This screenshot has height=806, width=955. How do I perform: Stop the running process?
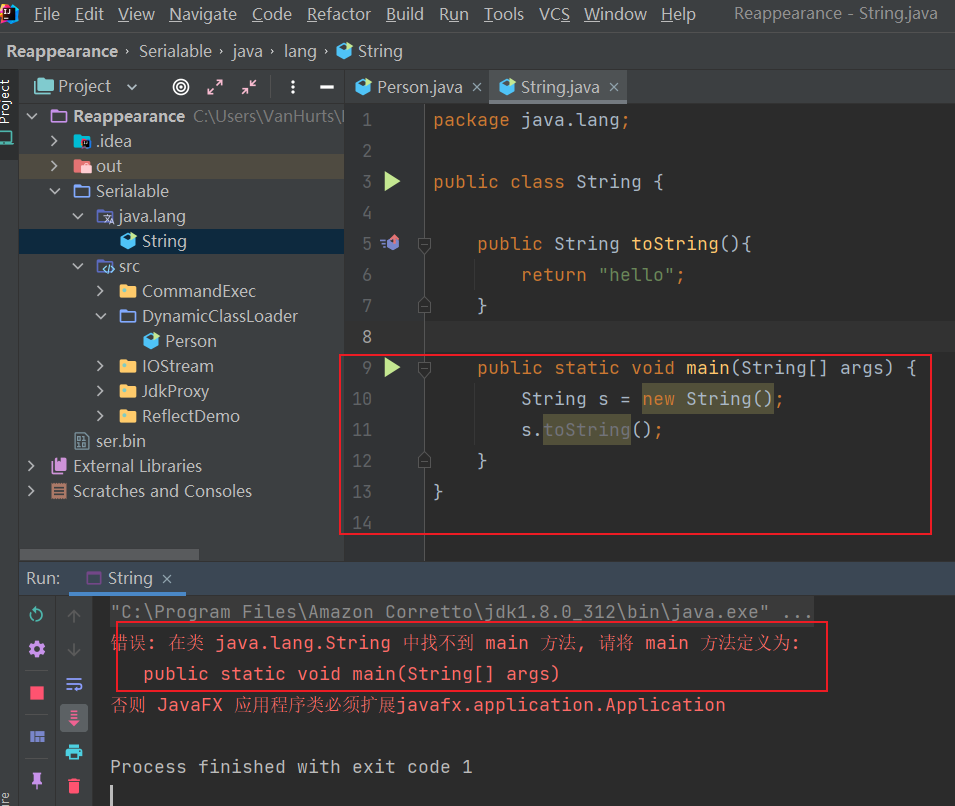[x=36, y=691]
